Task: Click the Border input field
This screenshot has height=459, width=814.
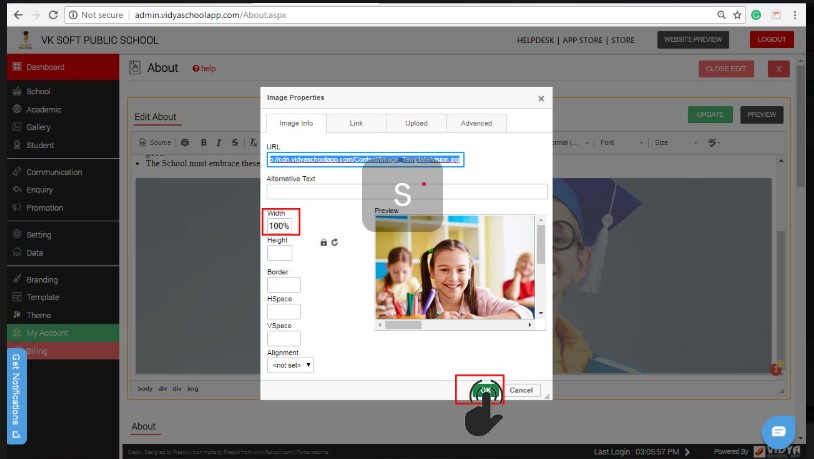Action: tap(284, 285)
